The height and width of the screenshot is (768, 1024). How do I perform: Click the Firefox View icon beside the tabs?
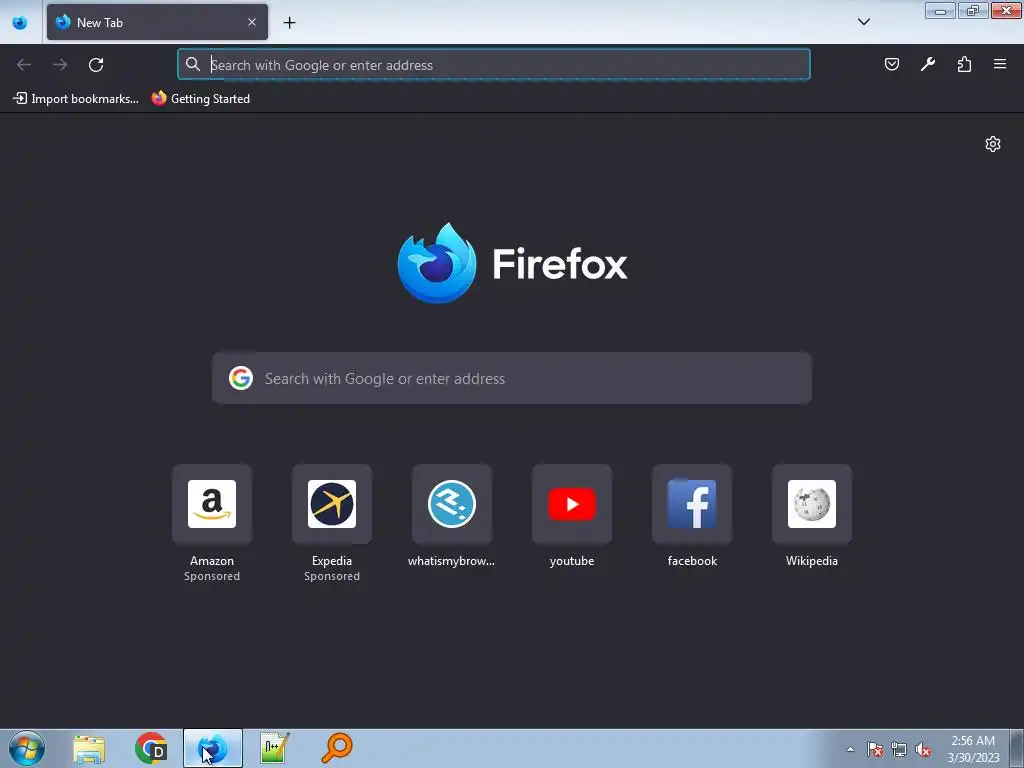click(20, 22)
